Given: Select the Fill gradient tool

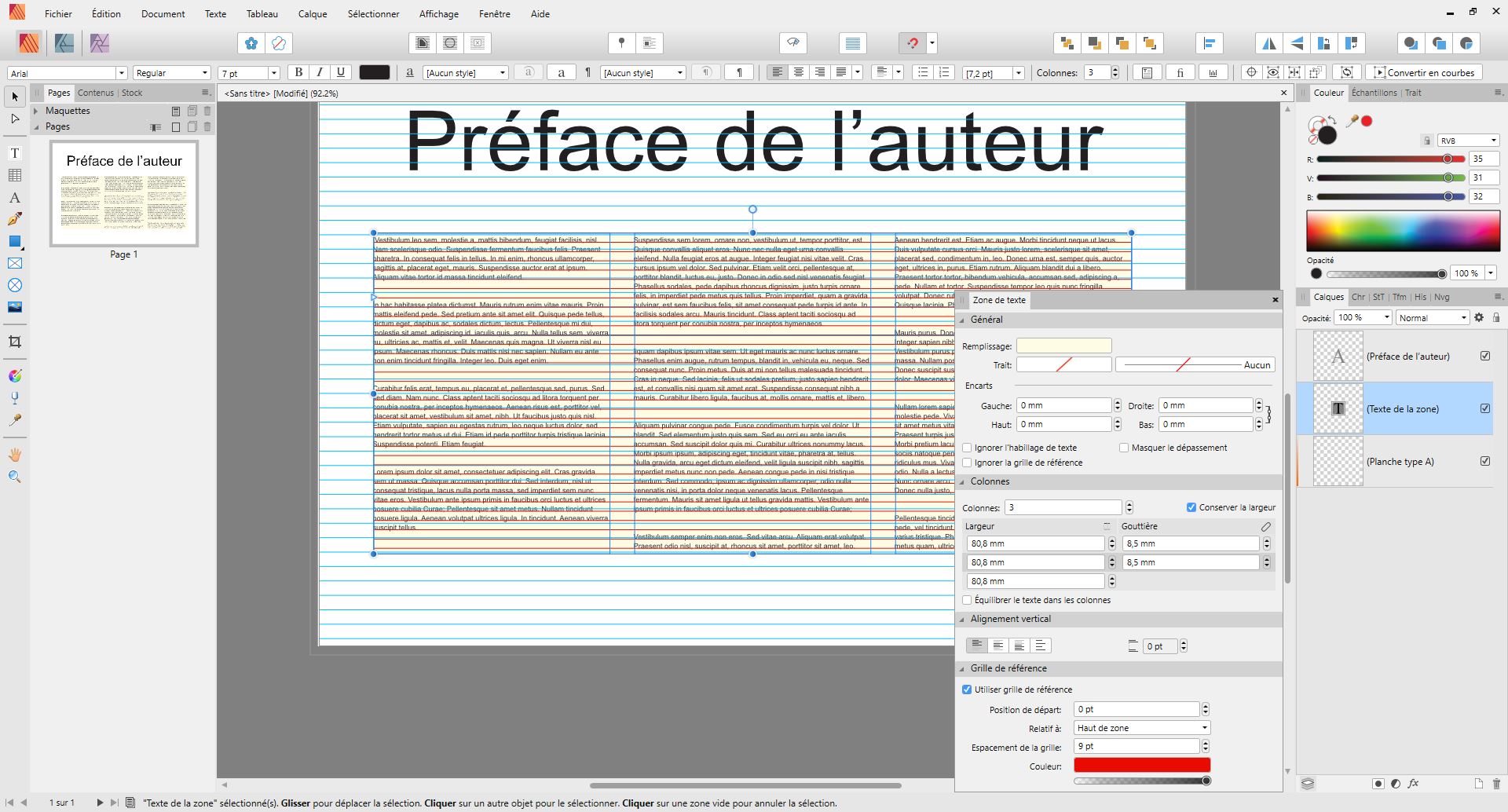Looking at the screenshot, I should click(x=15, y=376).
